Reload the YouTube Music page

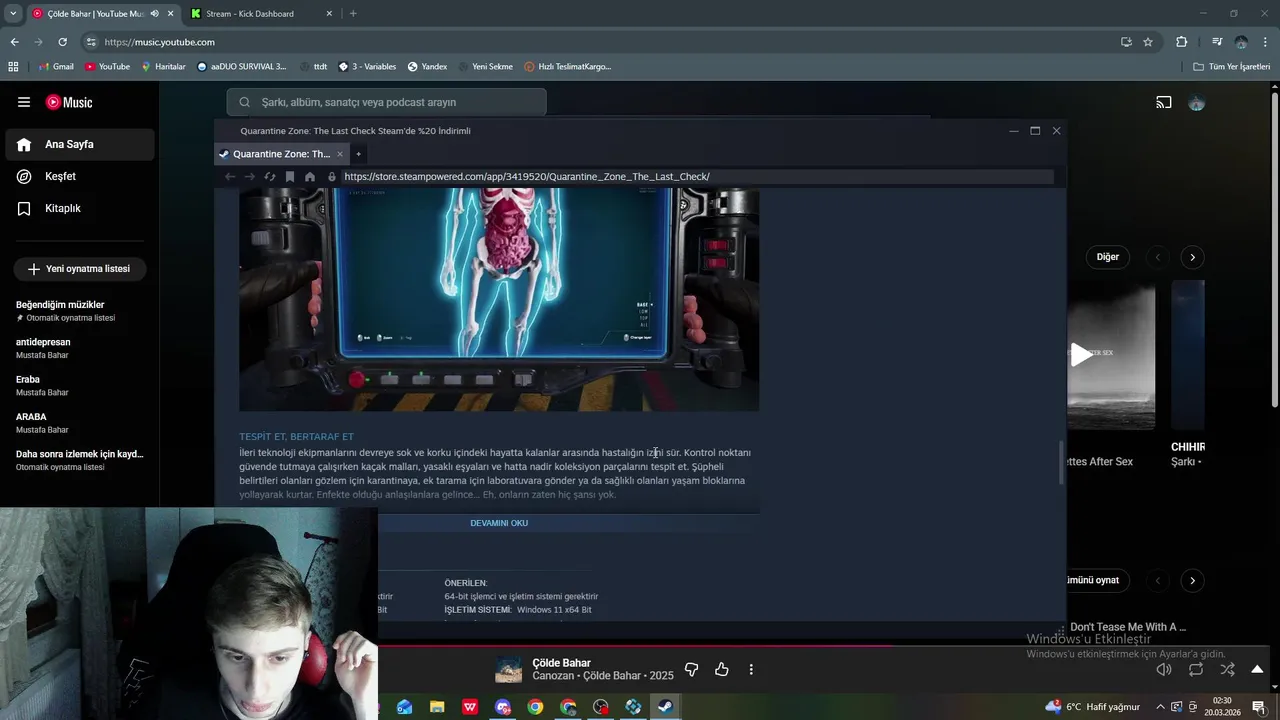[62, 42]
